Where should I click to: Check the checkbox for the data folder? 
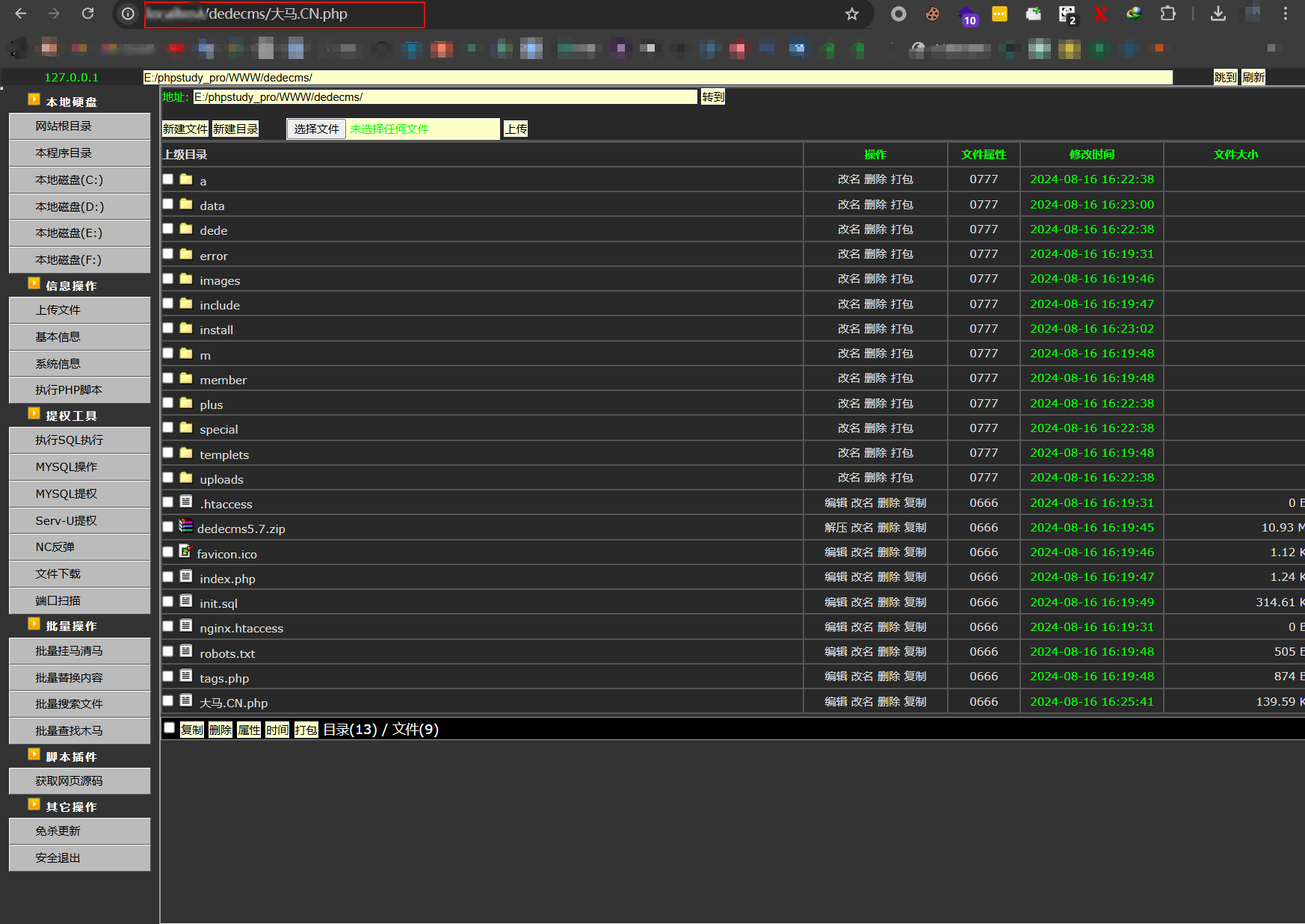click(168, 204)
